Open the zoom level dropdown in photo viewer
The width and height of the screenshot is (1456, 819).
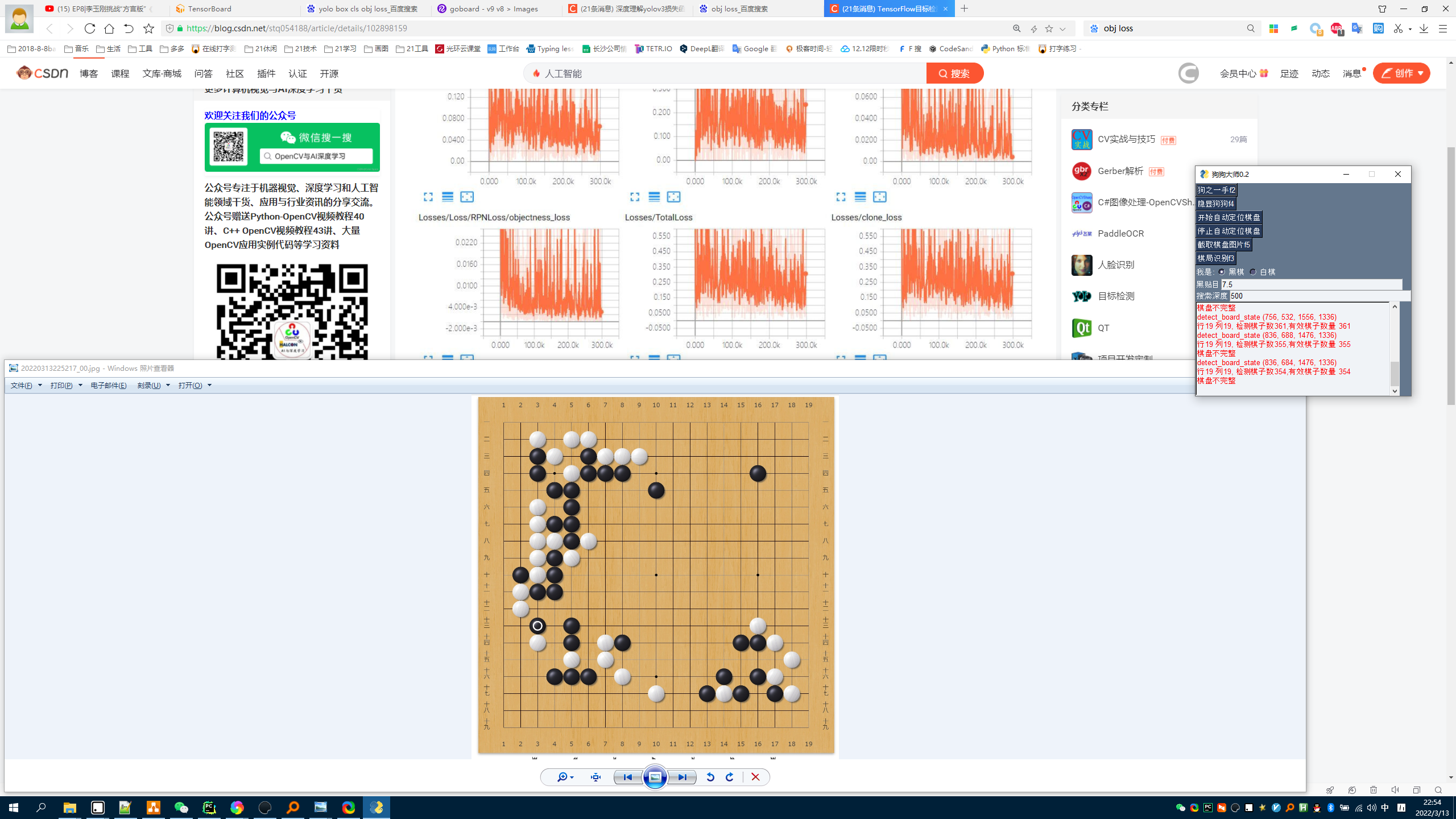[569, 777]
